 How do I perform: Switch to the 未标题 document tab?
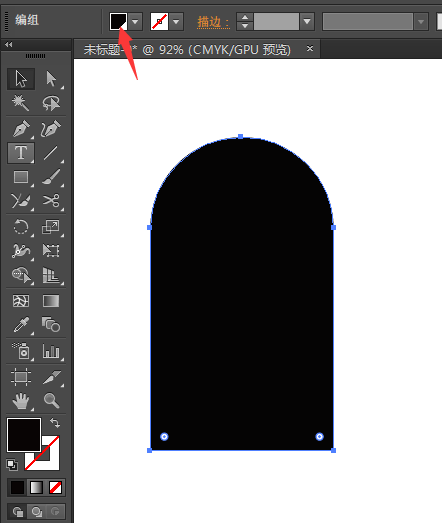coord(187,50)
